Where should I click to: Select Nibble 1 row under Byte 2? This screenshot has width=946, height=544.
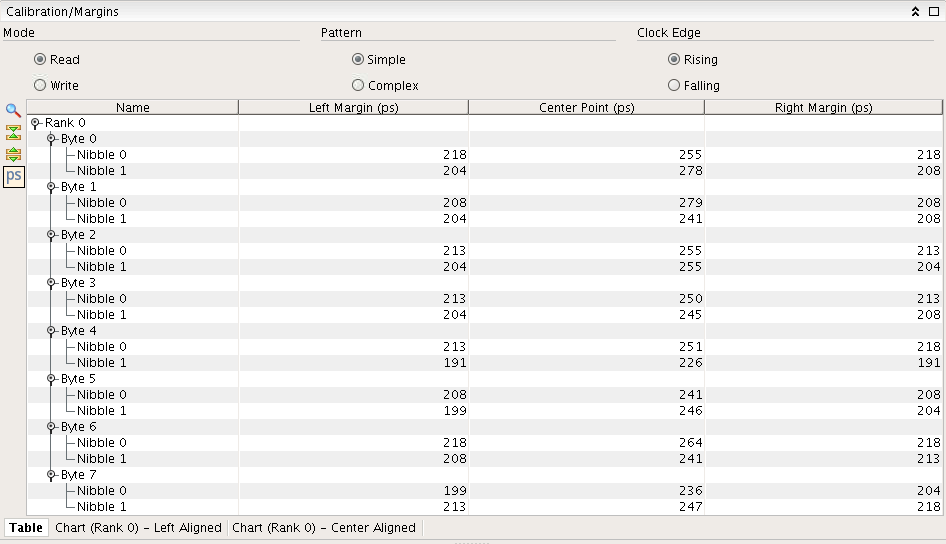[x=101, y=267]
